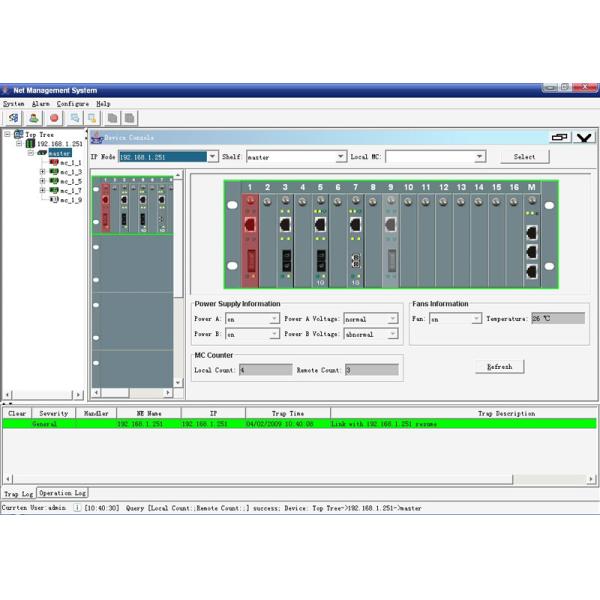Collapse the 192.168.1.251 tree node
The width and height of the screenshot is (600, 600).
tap(18, 144)
